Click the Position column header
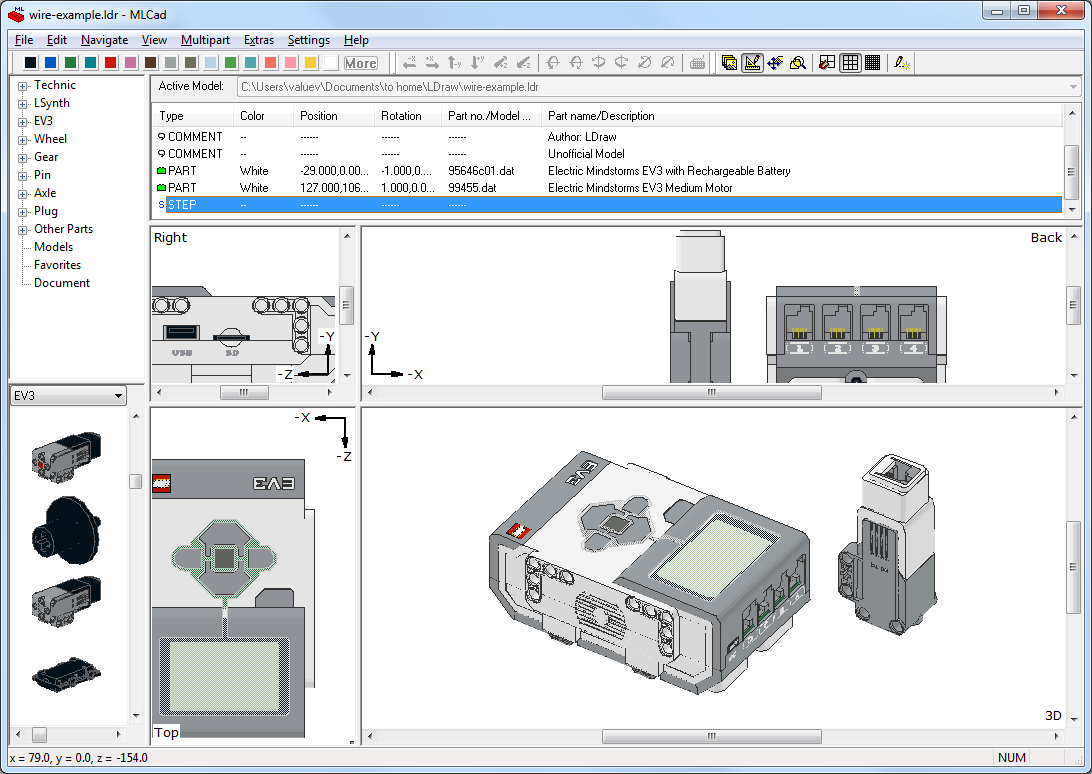Screen dimensions: 1092x774 tap(334, 116)
